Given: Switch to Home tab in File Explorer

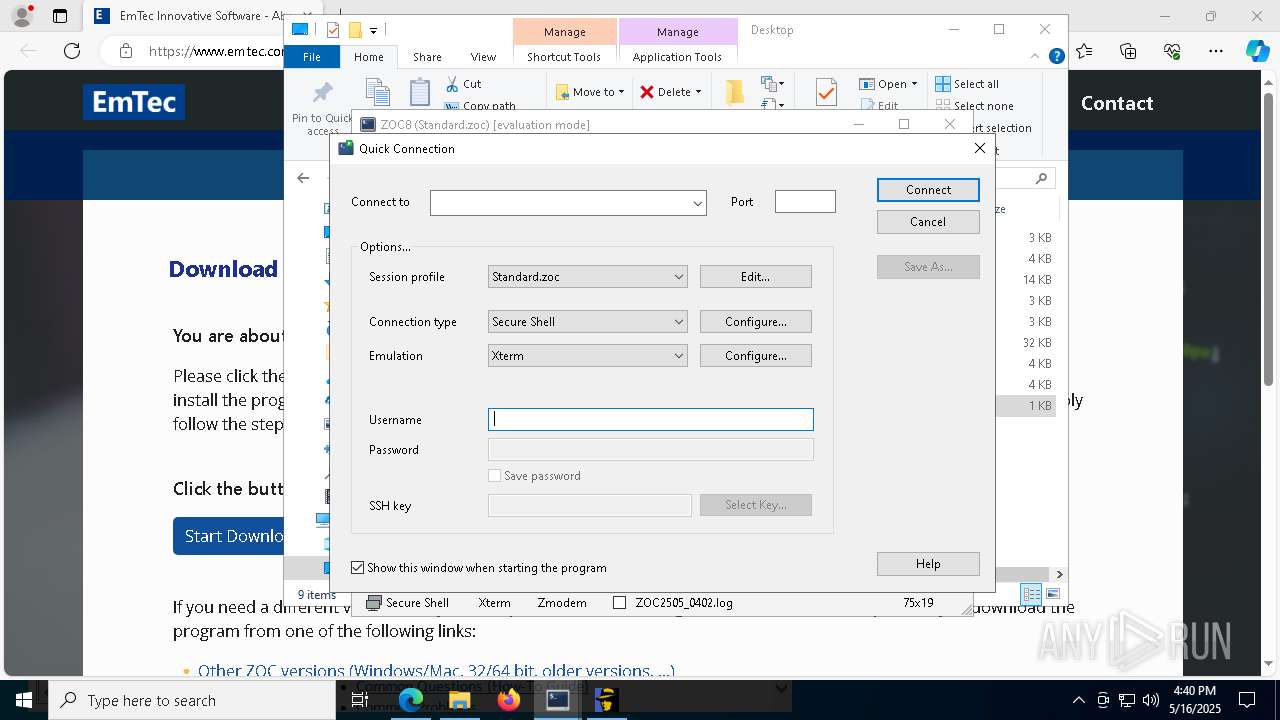Looking at the screenshot, I should coord(368,57).
